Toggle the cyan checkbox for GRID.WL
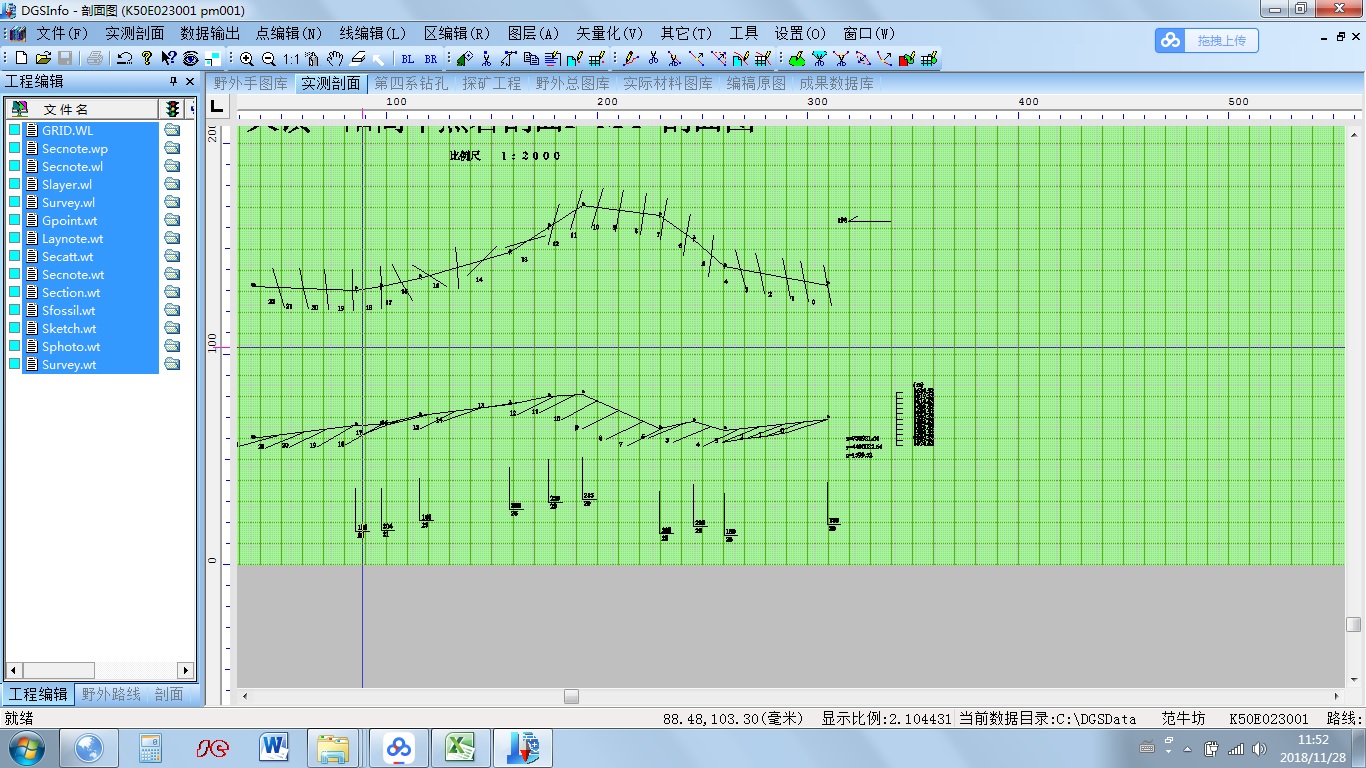 pyautogui.click(x=15, y=130)
